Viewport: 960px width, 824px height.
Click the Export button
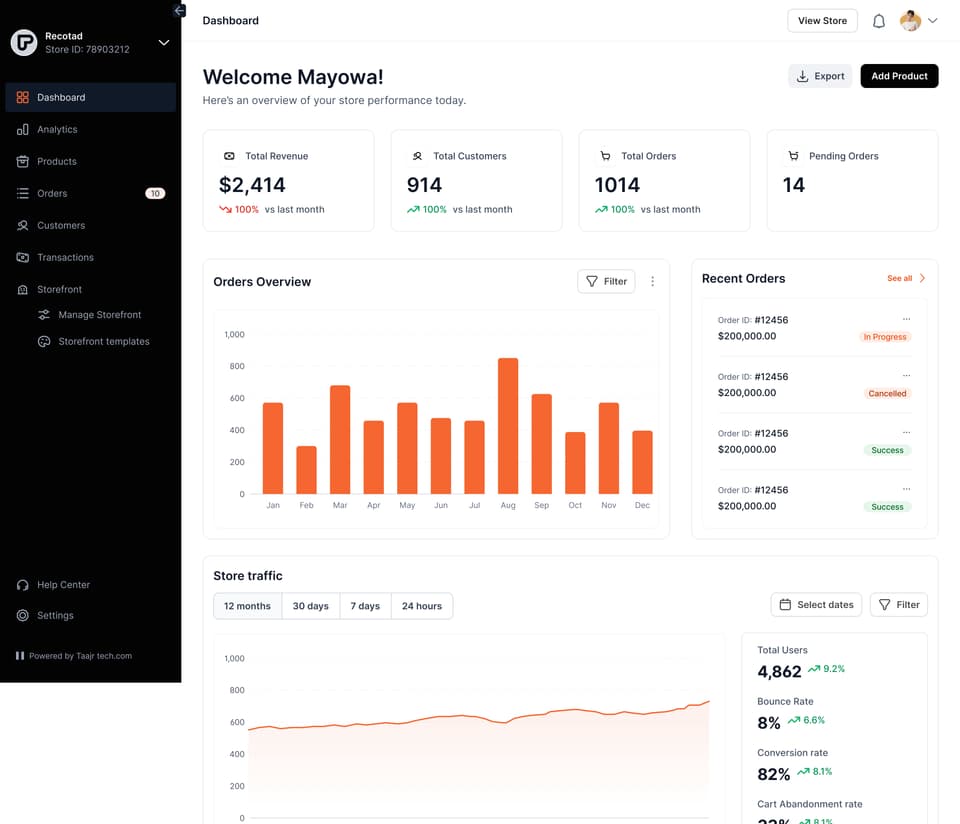click(x=820, y=76)
